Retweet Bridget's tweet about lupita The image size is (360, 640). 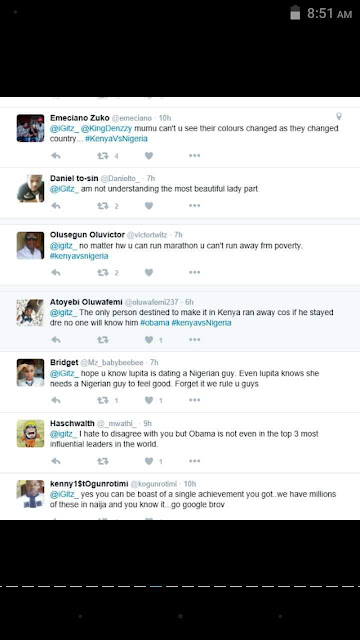pos(103,400)
